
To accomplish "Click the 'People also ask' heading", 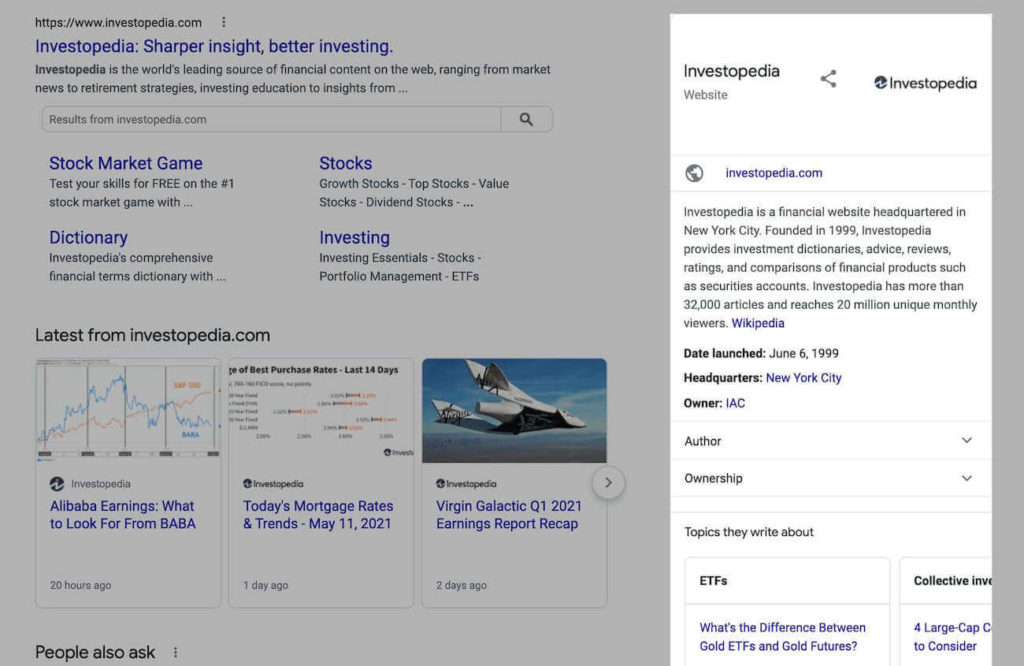I will coord(95,652).
